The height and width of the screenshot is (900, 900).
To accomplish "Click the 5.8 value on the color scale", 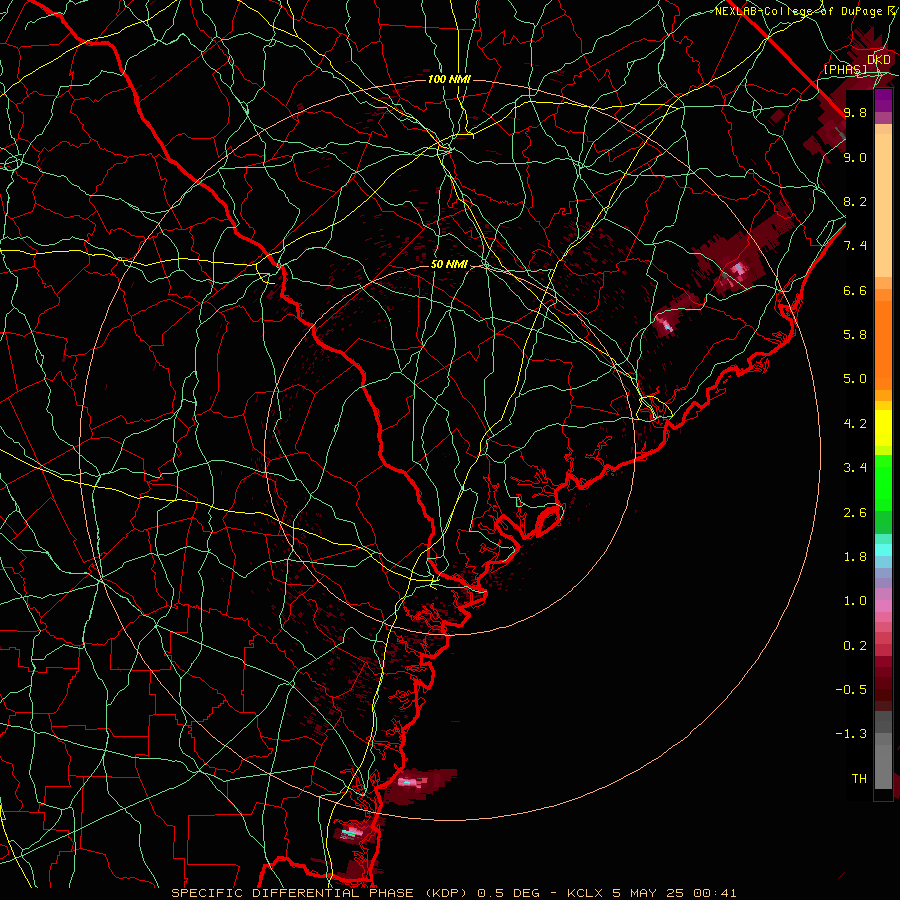I will [855, 335].
